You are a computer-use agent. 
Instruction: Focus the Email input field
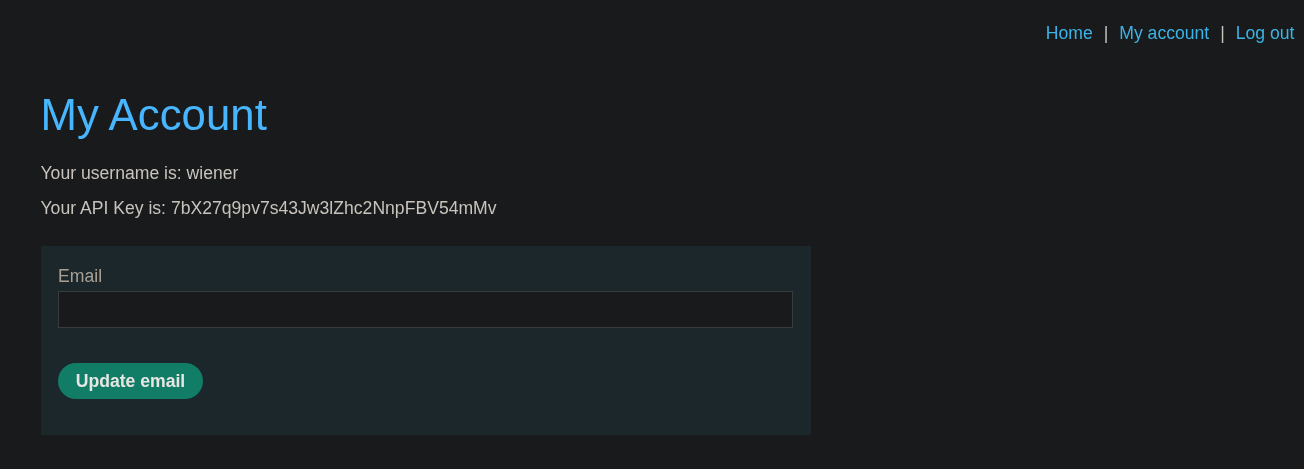coord(425,310)
